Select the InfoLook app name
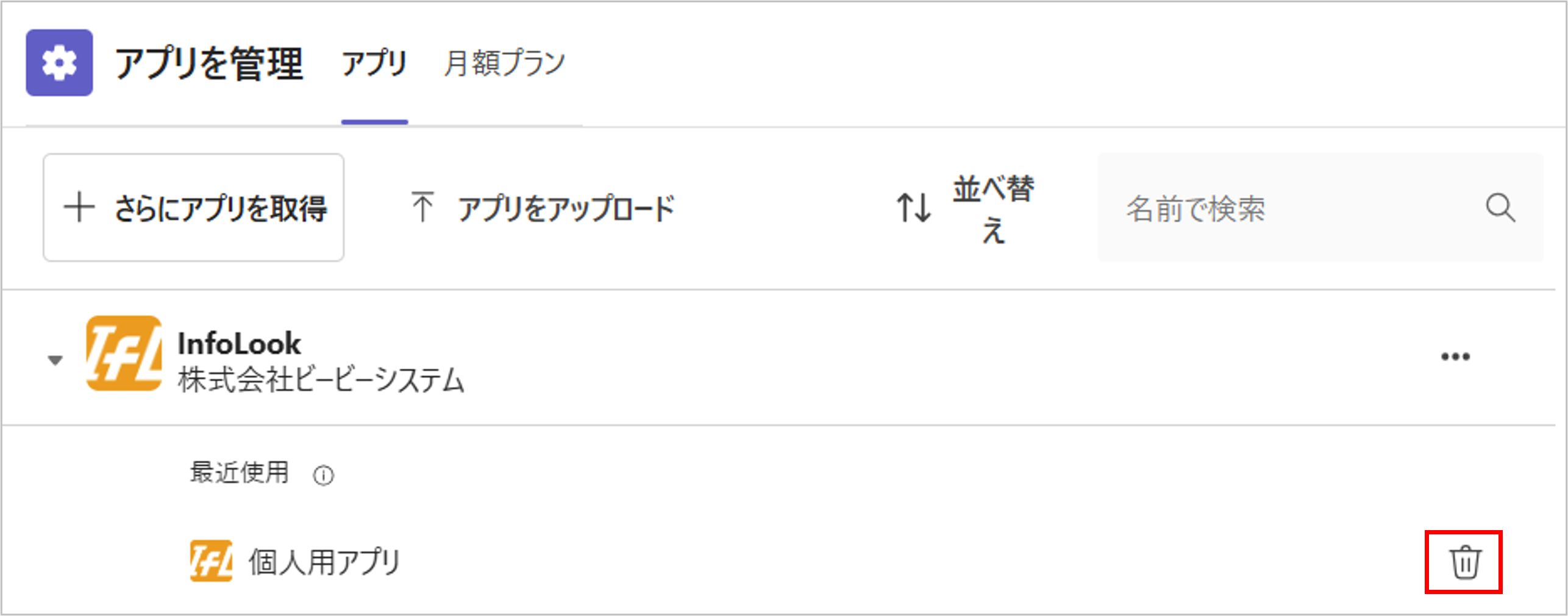This screenshot has height=616, width=1568. tap(239, 344)
